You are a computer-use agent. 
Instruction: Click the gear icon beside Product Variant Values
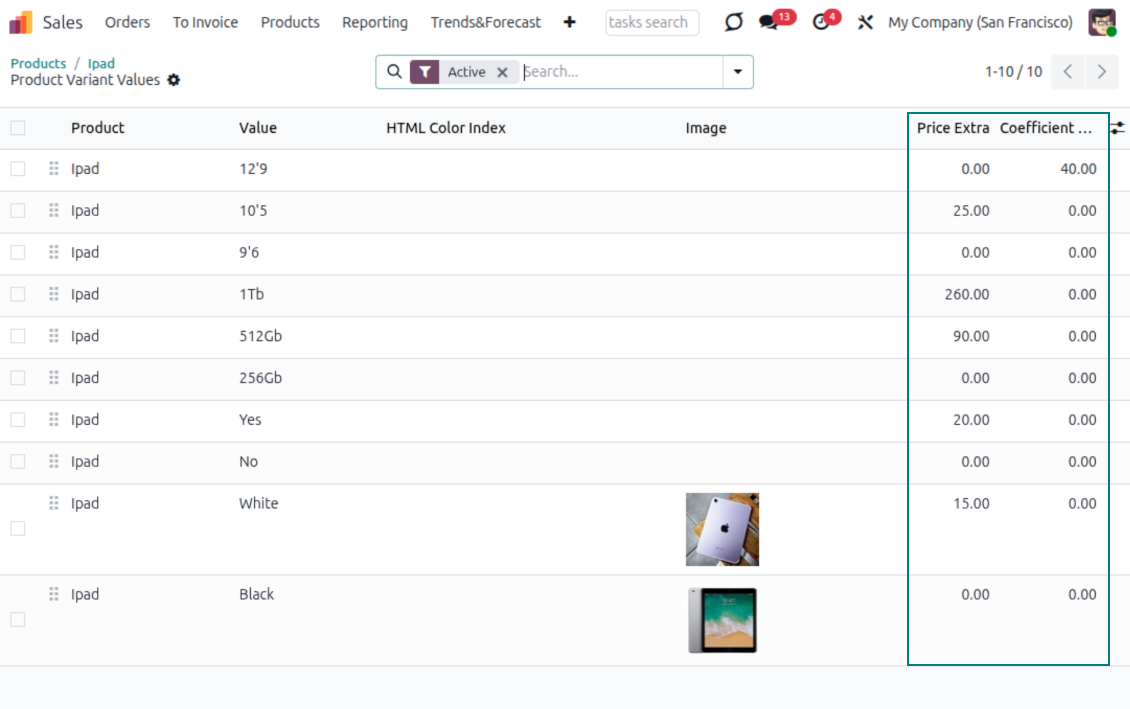point(174,80)
